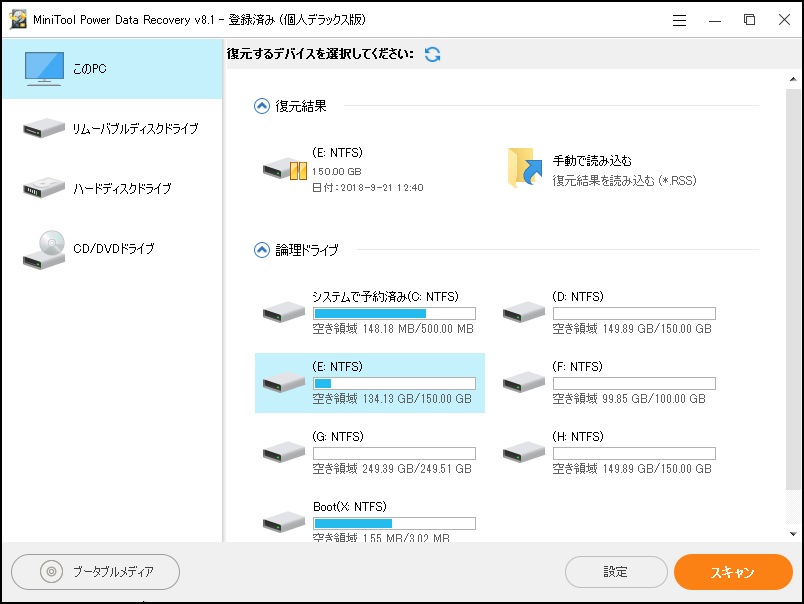Refresh the device list

[432, 55]
